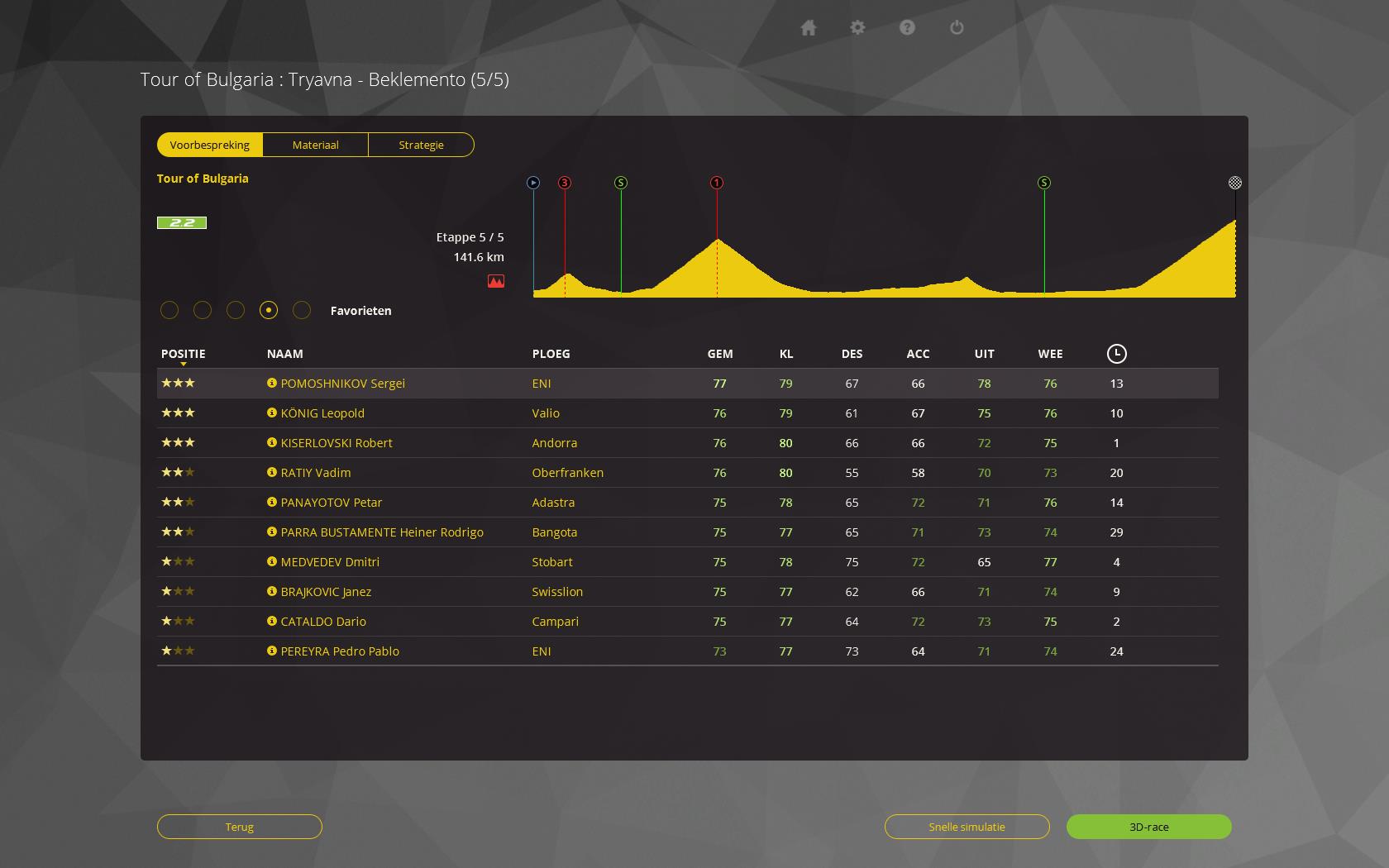Sort by ACC column header
The height and width of the screenshot is (868, 1389).
[919, 354]
